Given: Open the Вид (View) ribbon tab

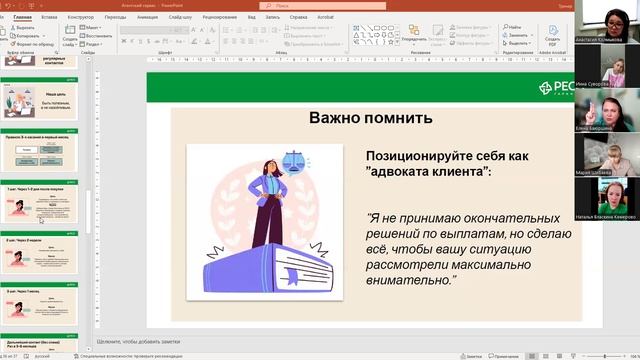Looking at the screenshot, I should pyautogui.click(x=251, y=17).
